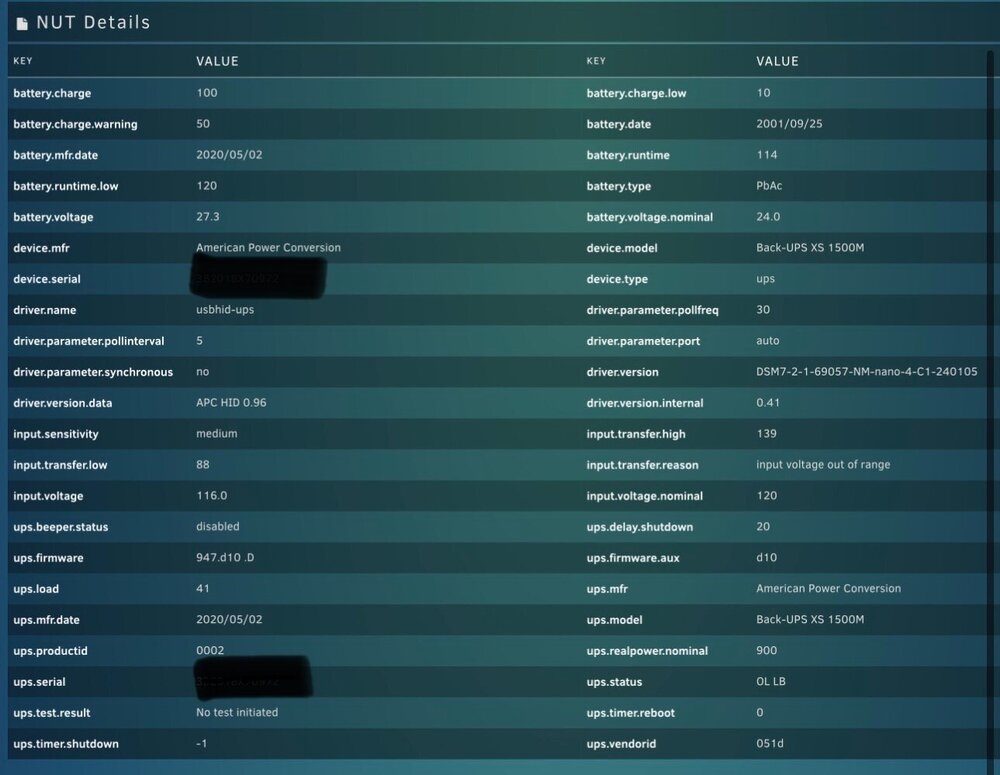Select the driver.version.internal key
Image resolution: width=1000 pixels, height=775 pixels.
pos(645,403)
